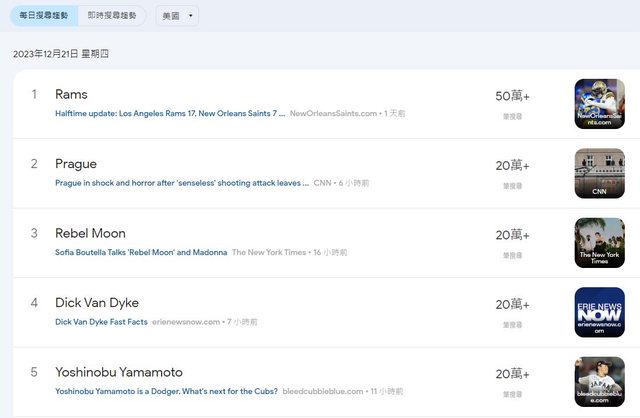Open the Sofia Boutella Rebel Moon article
The width and height of the screenshot is (640, 418).
[141, 252]
